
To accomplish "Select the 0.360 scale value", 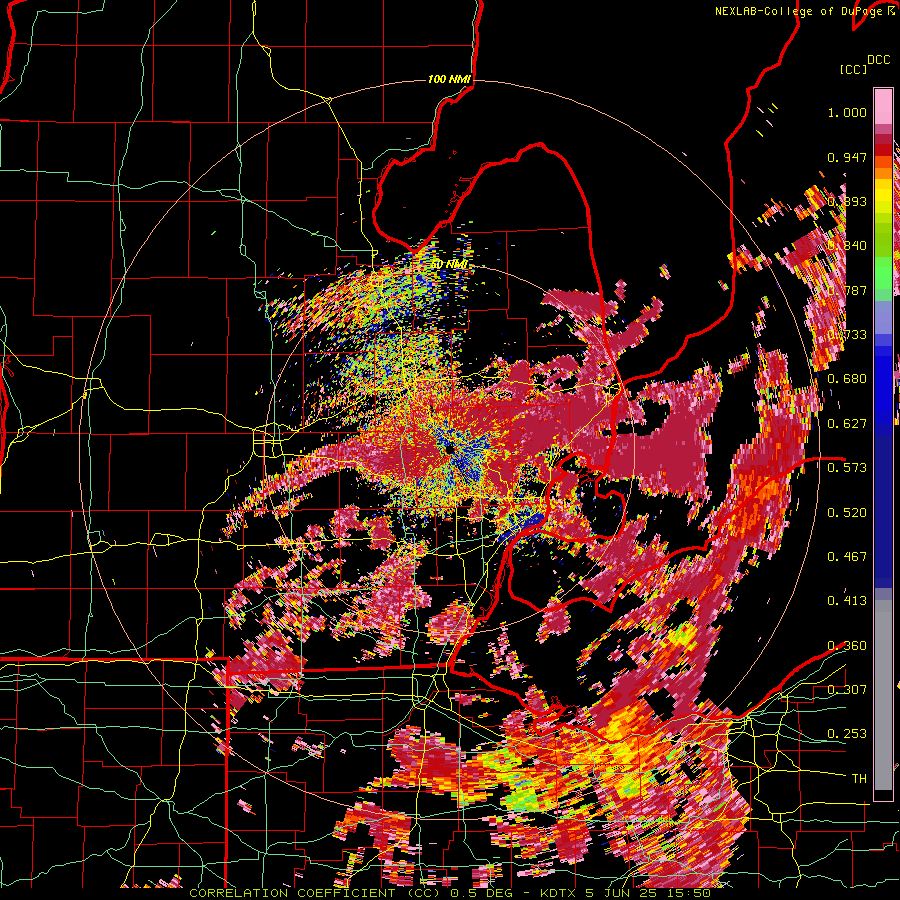I will 847,646.
